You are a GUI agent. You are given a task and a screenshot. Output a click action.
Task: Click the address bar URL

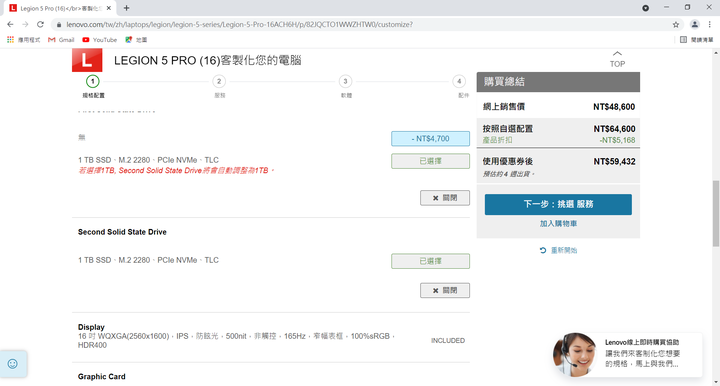239,24
